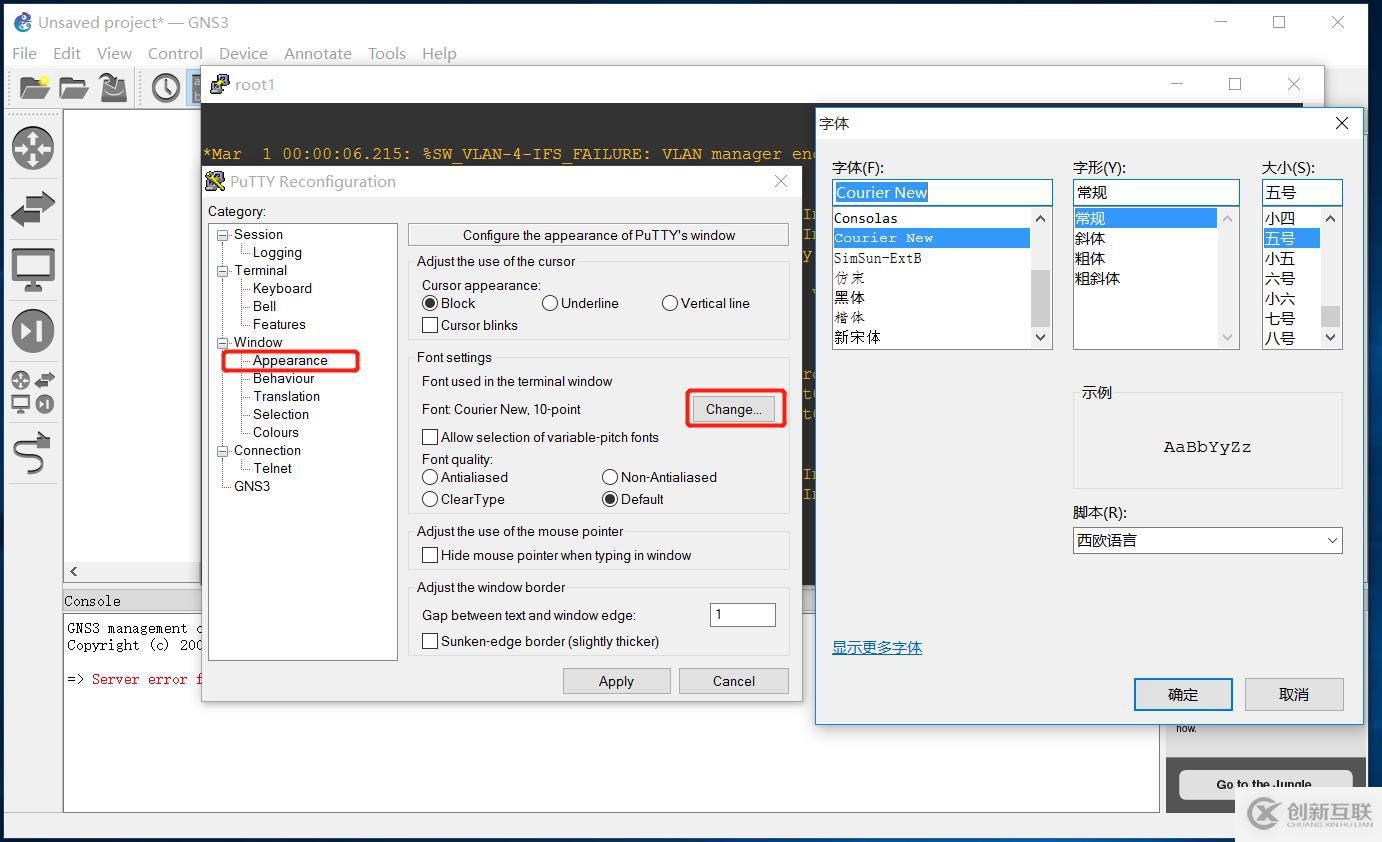Browse security devices in the GNS3 dock
This screenshot has height=842, width=1382.
point(33,331)
